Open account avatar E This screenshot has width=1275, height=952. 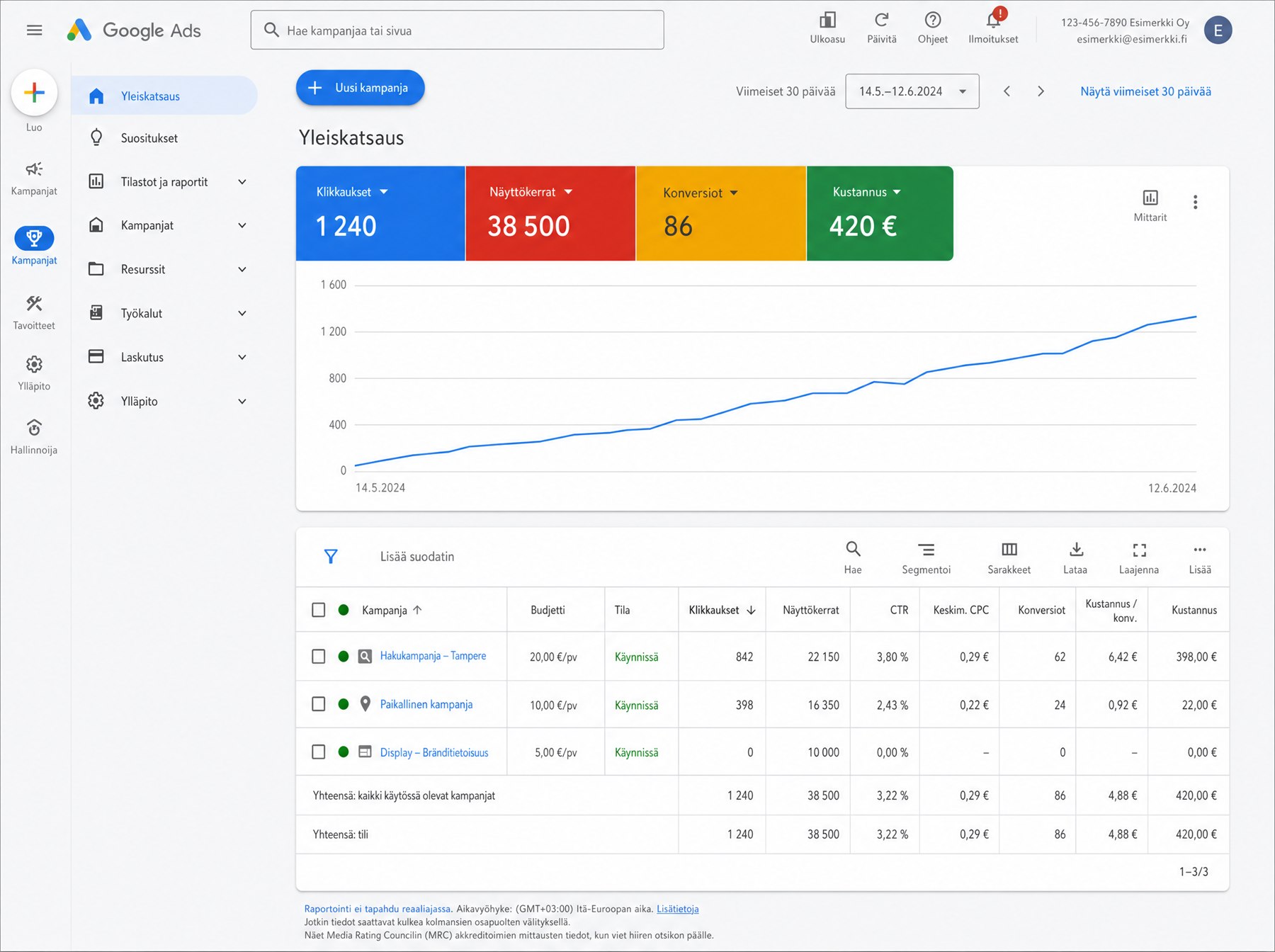click(1218, 30)
